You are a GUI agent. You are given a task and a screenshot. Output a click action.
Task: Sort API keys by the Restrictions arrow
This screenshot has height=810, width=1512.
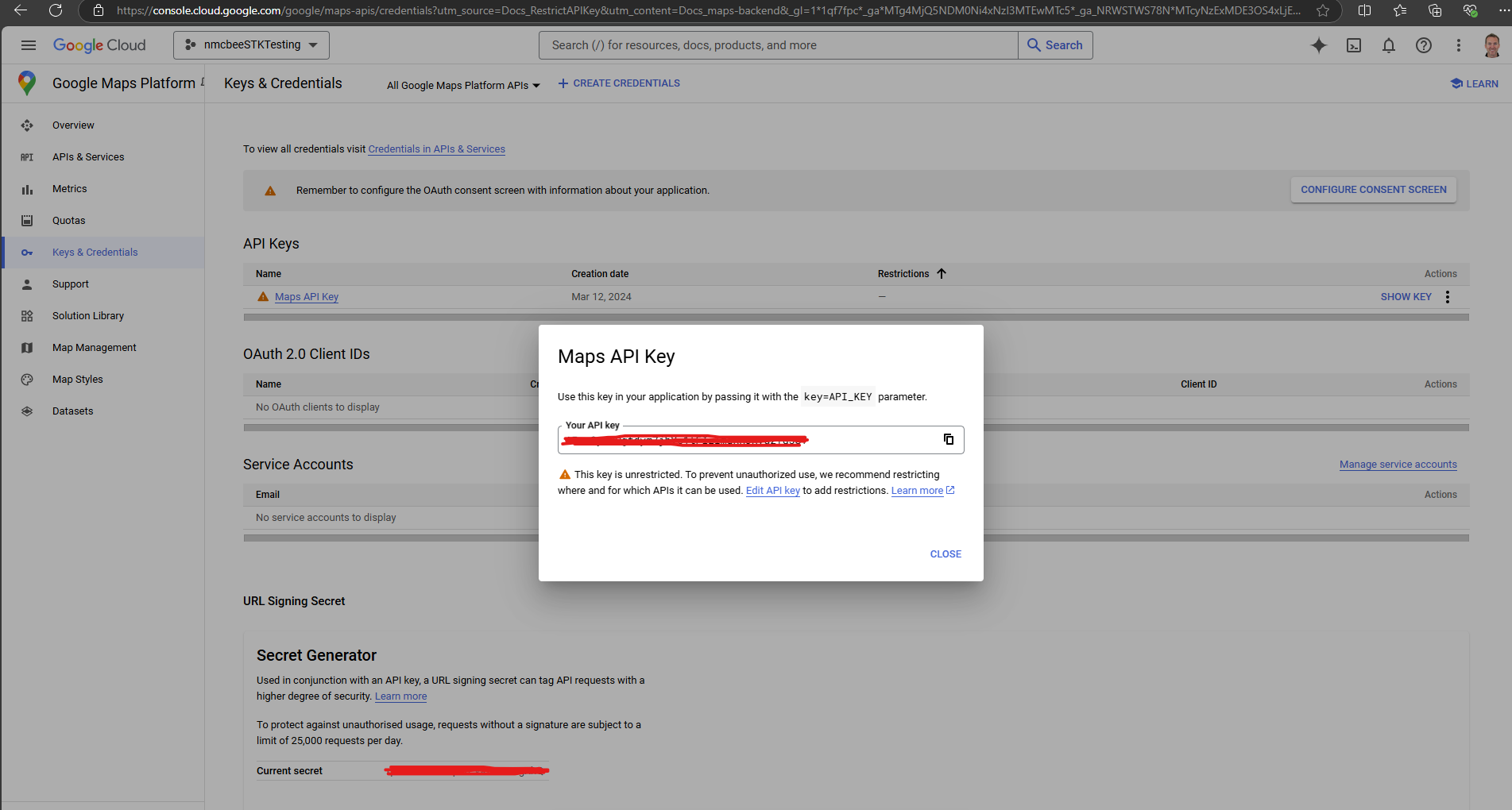click(942, 273)
